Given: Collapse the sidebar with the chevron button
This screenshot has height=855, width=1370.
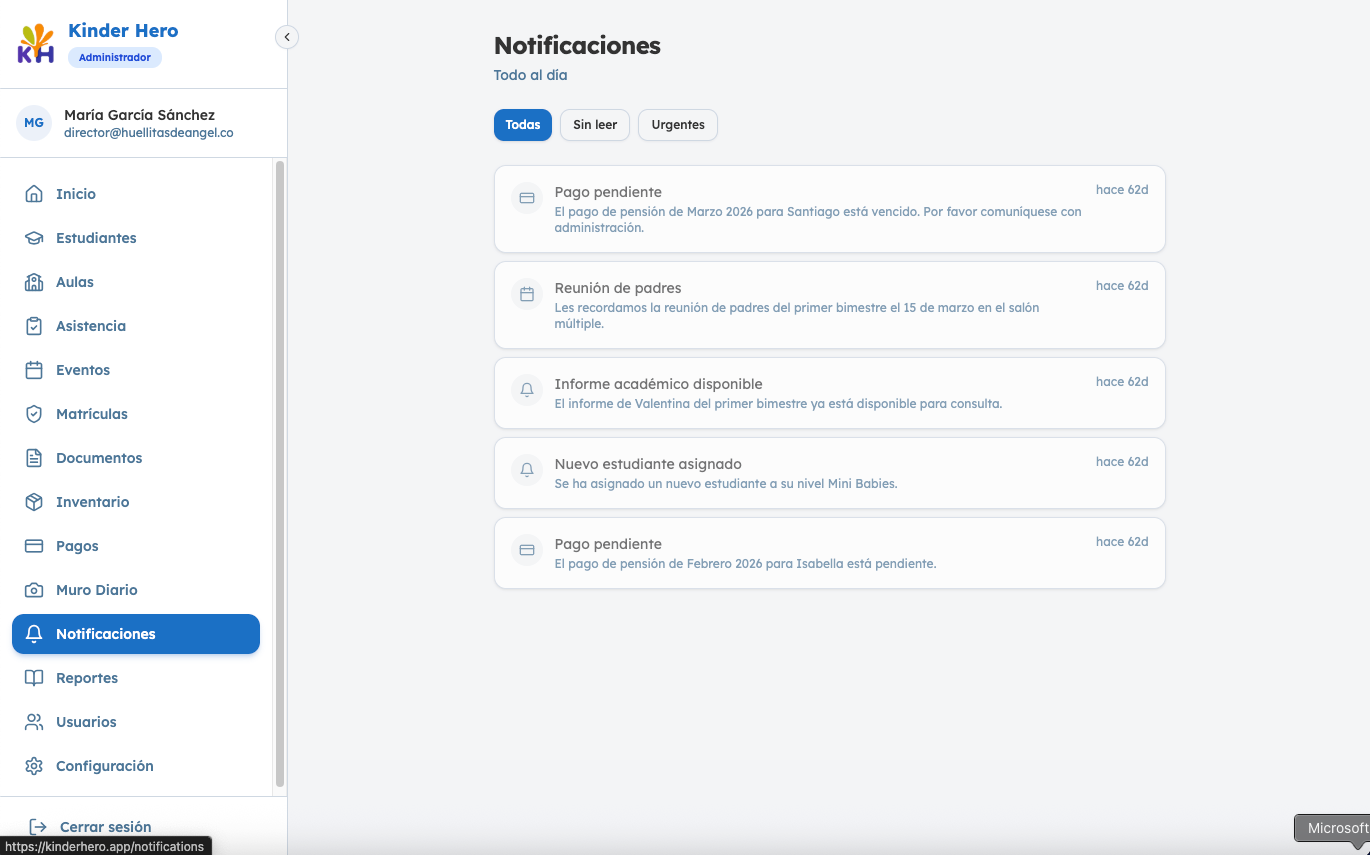Looking at the screenshot, I should pos(287,37).
